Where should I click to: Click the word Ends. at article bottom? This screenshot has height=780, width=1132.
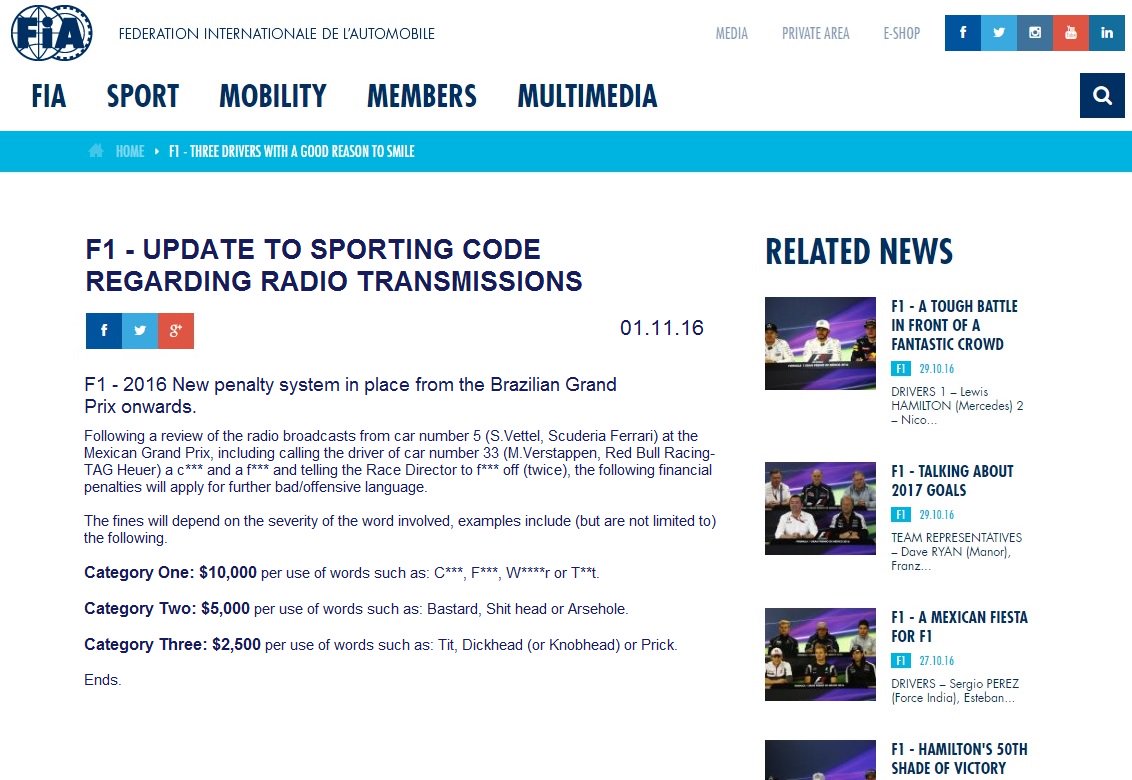pos(103,680)
